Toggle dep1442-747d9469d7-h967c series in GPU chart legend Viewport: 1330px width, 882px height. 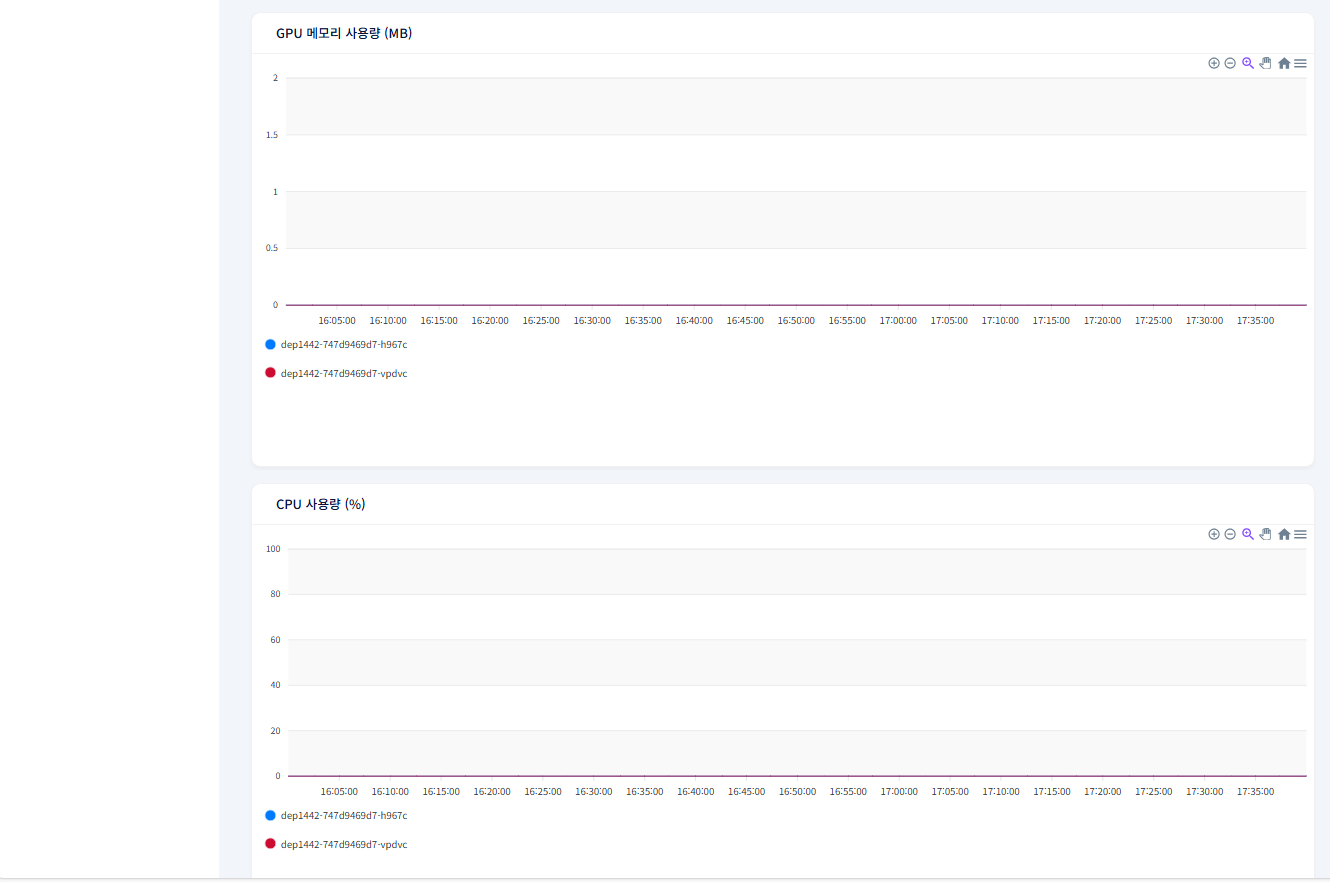[x=343, y=344]
